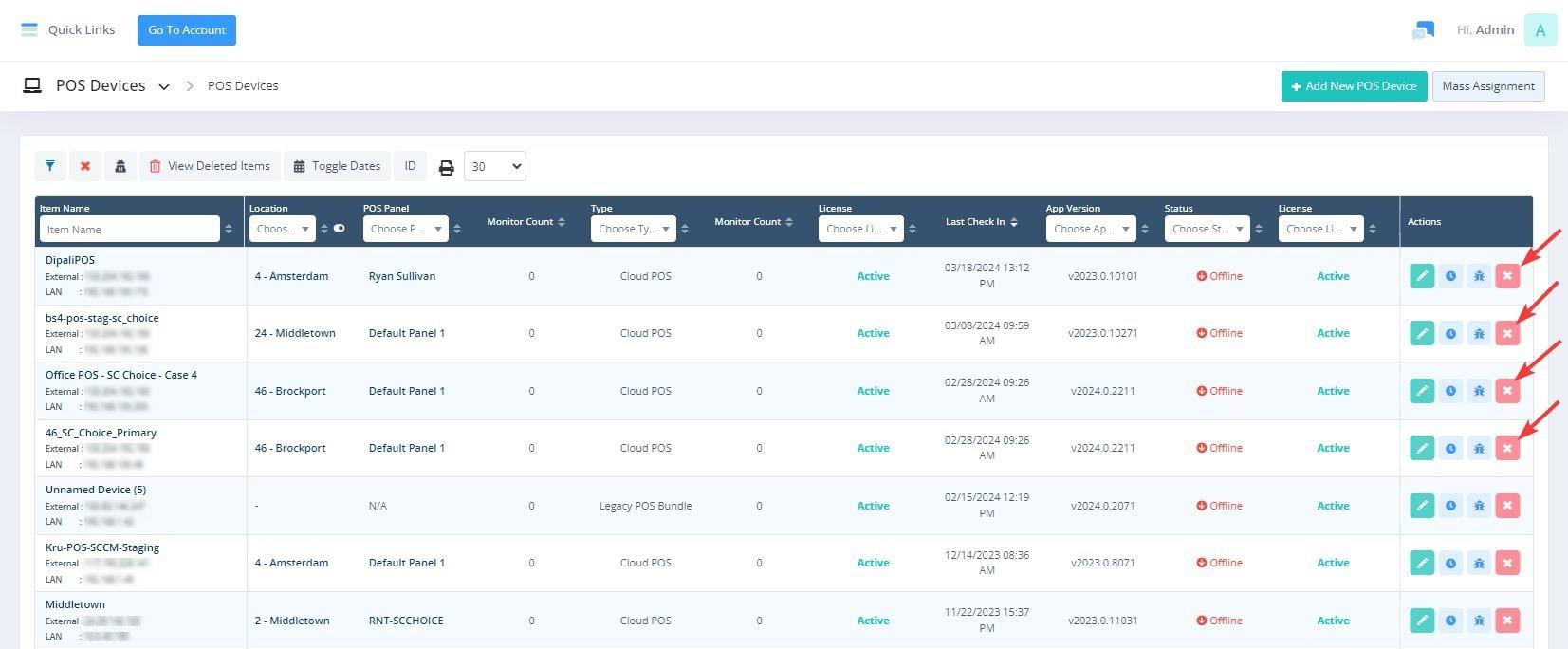Click the 46_SC_Choice_Primary device name
Image resolution: width=1568 pixels, height=649 pixels.
pos(101,433)
